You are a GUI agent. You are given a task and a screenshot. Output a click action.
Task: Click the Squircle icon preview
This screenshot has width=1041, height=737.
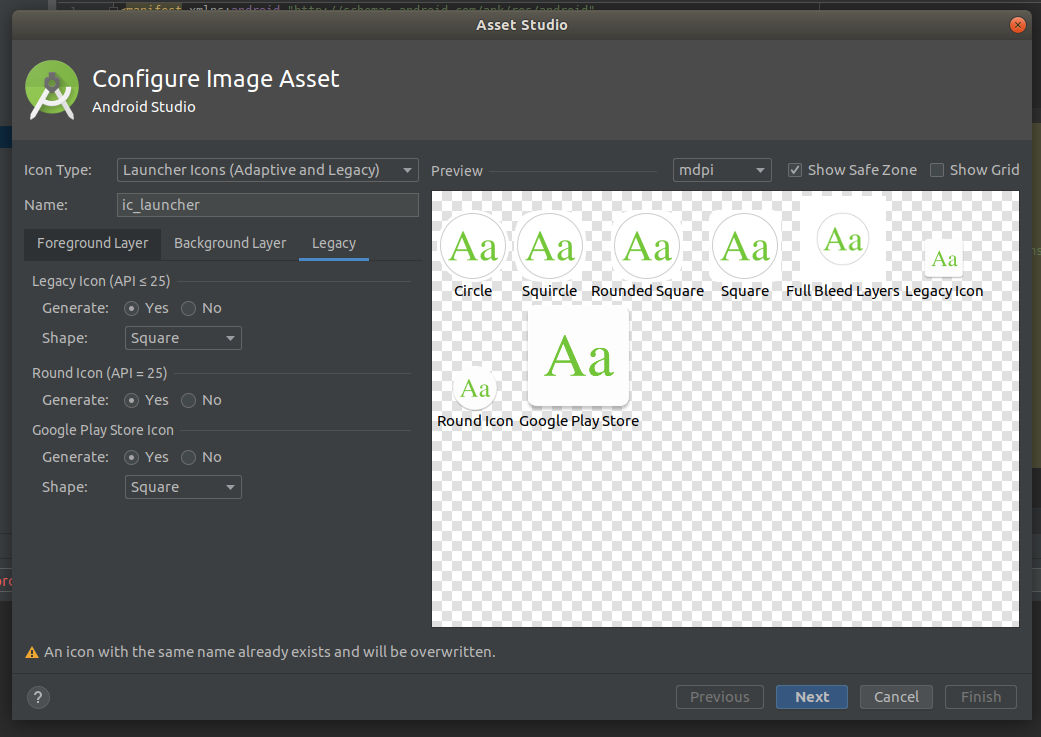click(550, 245)
